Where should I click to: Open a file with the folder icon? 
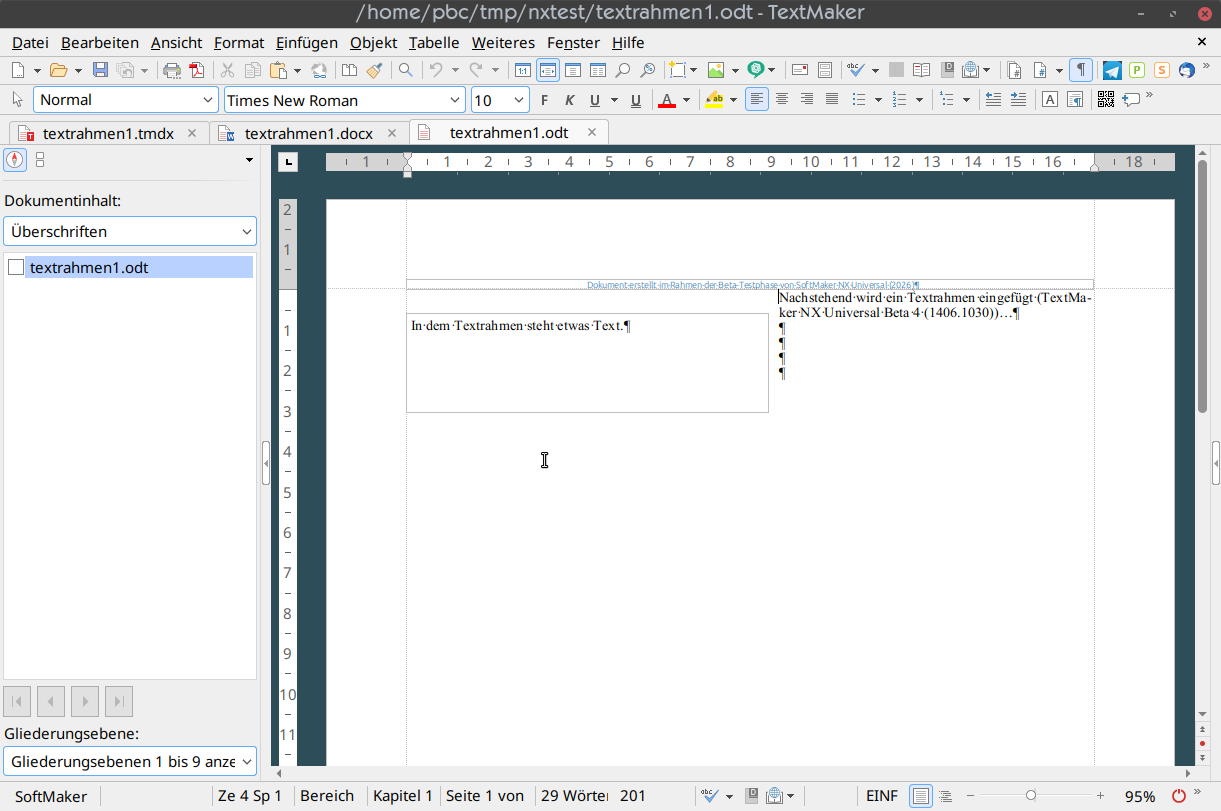[58, 70]
